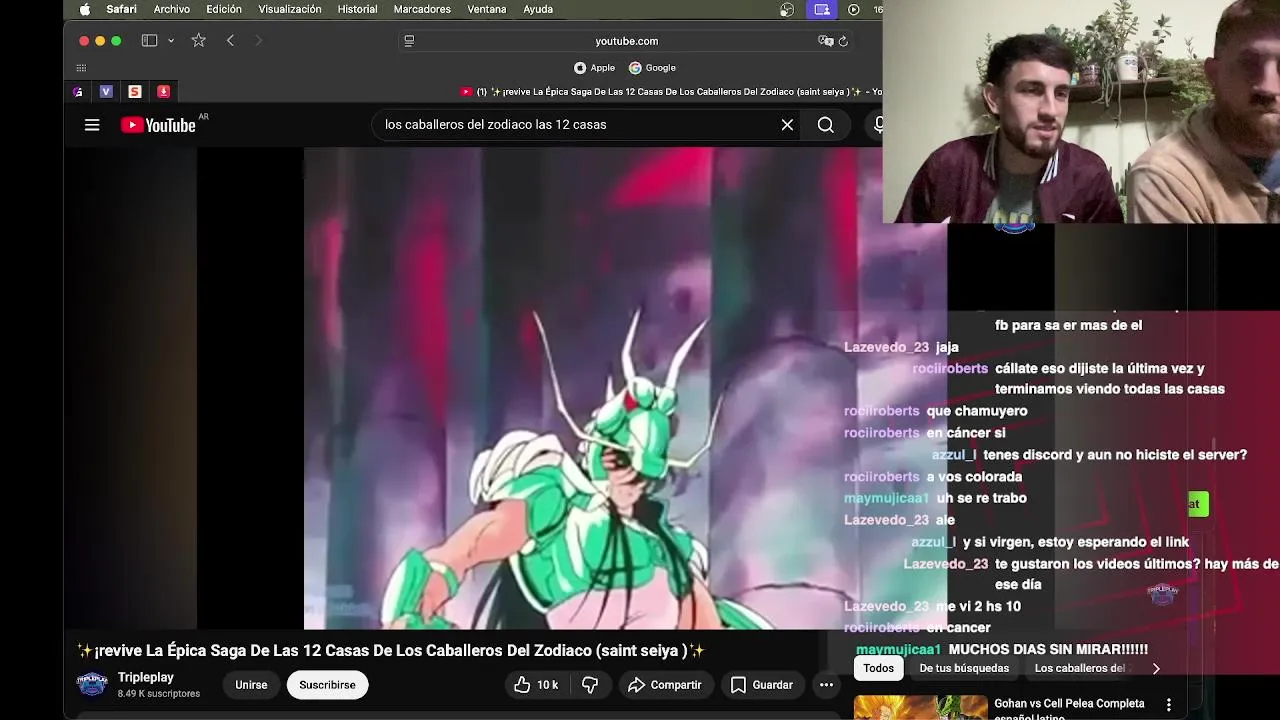The width and height of the screenshot is (1280, 720).
Task: Go back to the previous page
Action: pyautogui.click(x=230, y=41)
